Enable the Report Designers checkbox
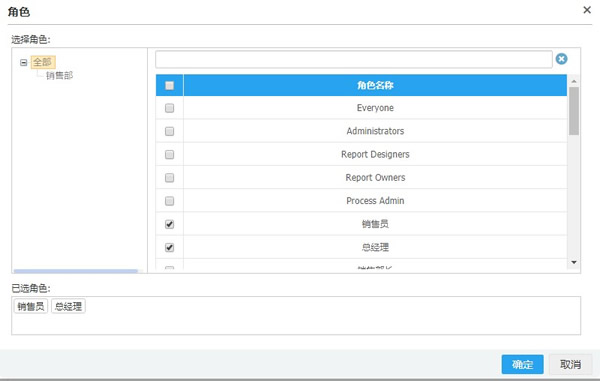The height and width of the screenshot is (381, 600). pyautogui.click(x=169, y=155)
